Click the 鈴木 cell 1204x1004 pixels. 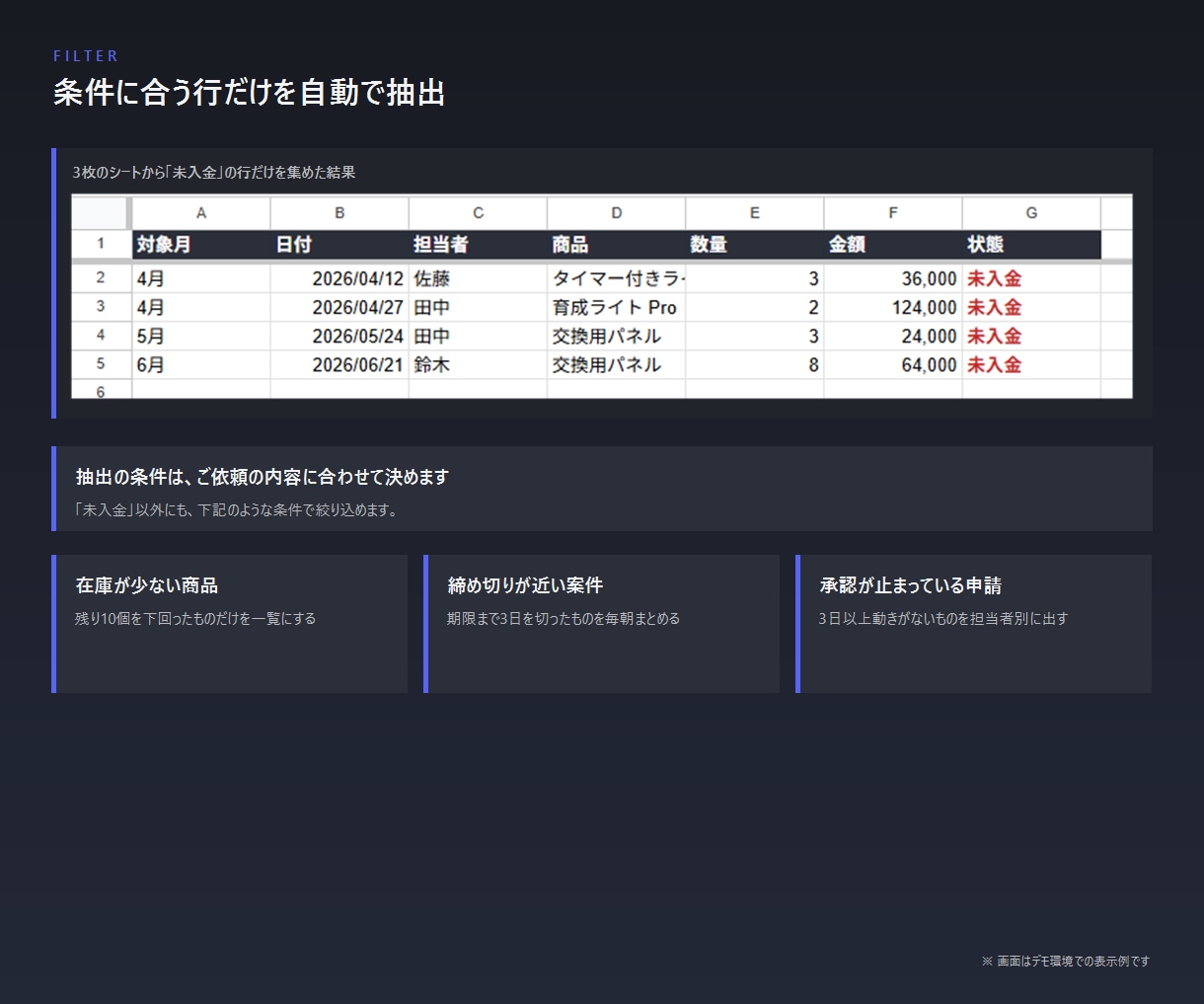(x=478, y=364)
